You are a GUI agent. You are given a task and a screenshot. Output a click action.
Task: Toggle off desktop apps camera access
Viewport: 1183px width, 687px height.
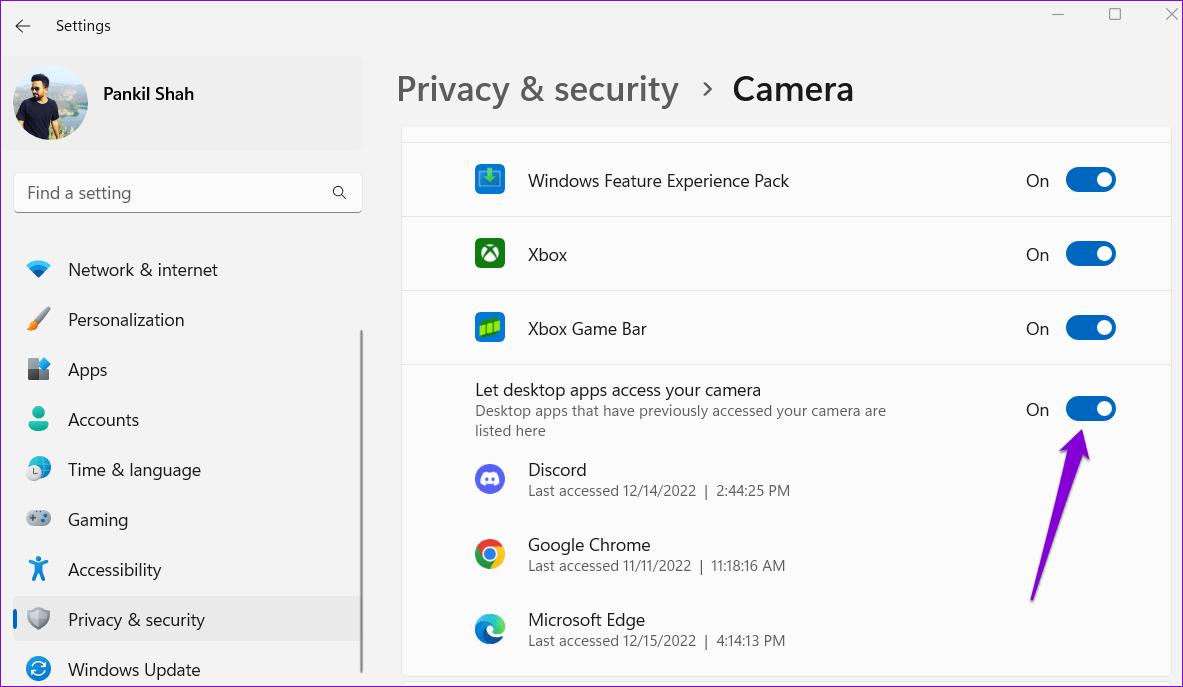[x=1091, y=408]
